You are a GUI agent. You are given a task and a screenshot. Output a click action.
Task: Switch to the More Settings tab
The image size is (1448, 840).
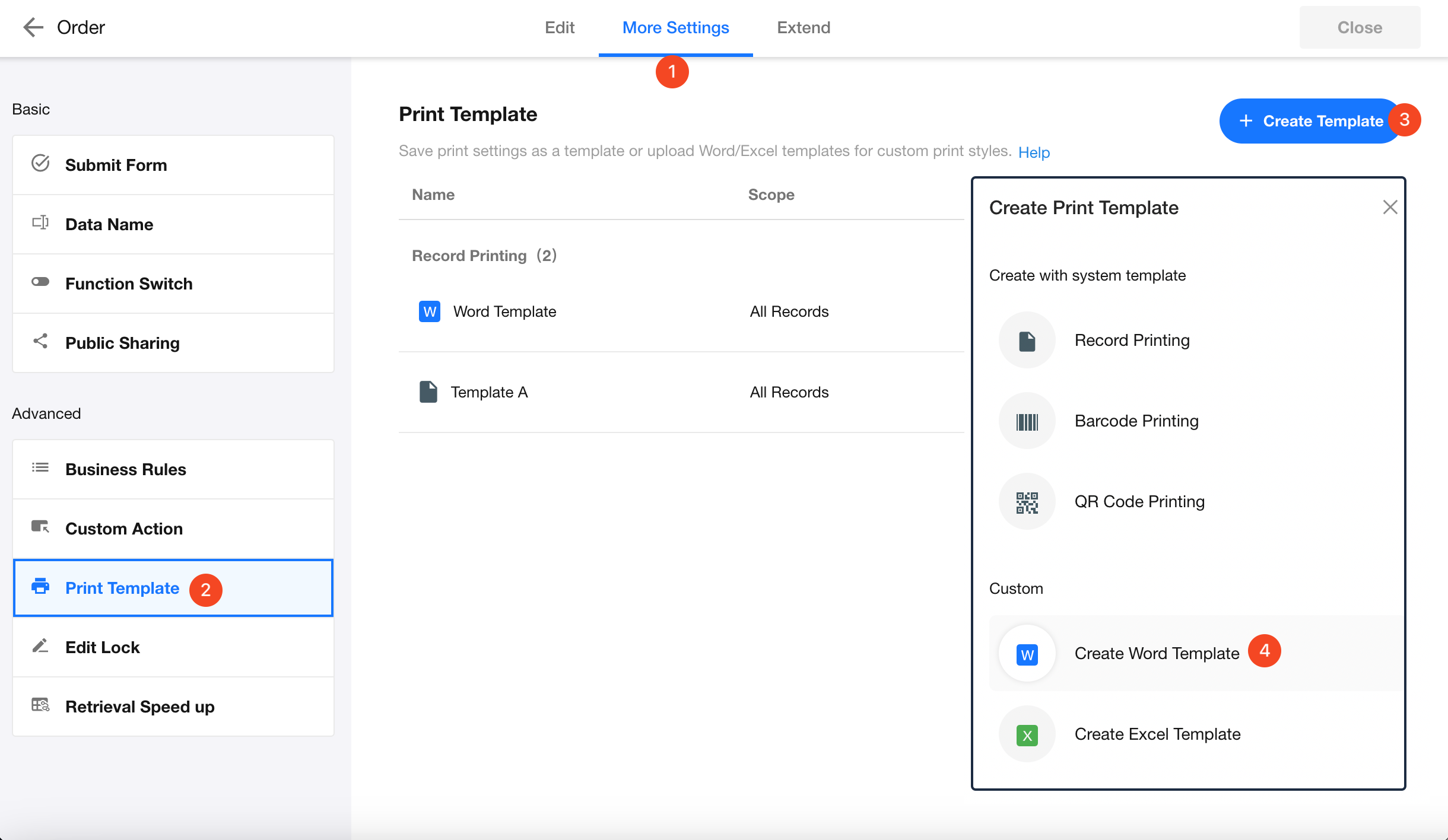[675, 27]
